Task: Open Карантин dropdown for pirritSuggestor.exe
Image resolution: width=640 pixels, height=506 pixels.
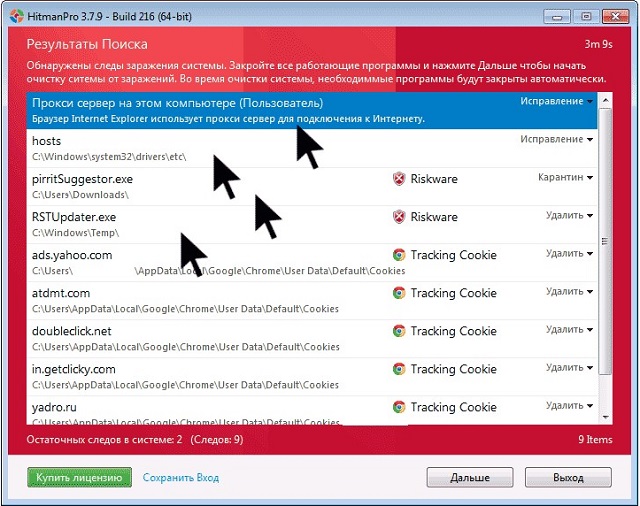Action: (565, 177)
